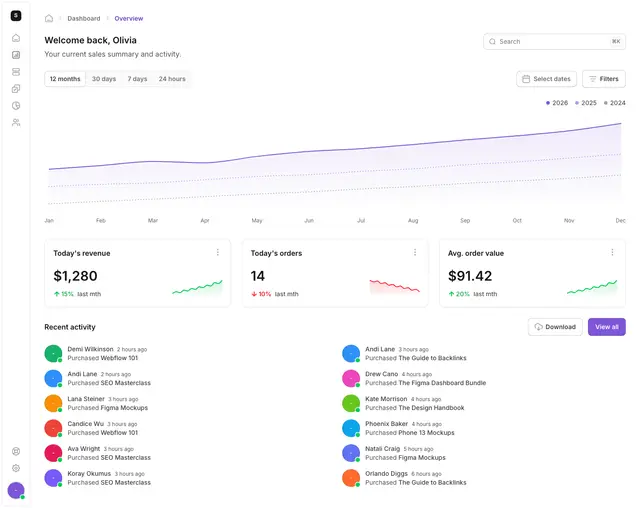Viewport: 640px width, 508px height.
Task: Click The Figma Dashboard Bundle product
Action: [x=442, y=383]
